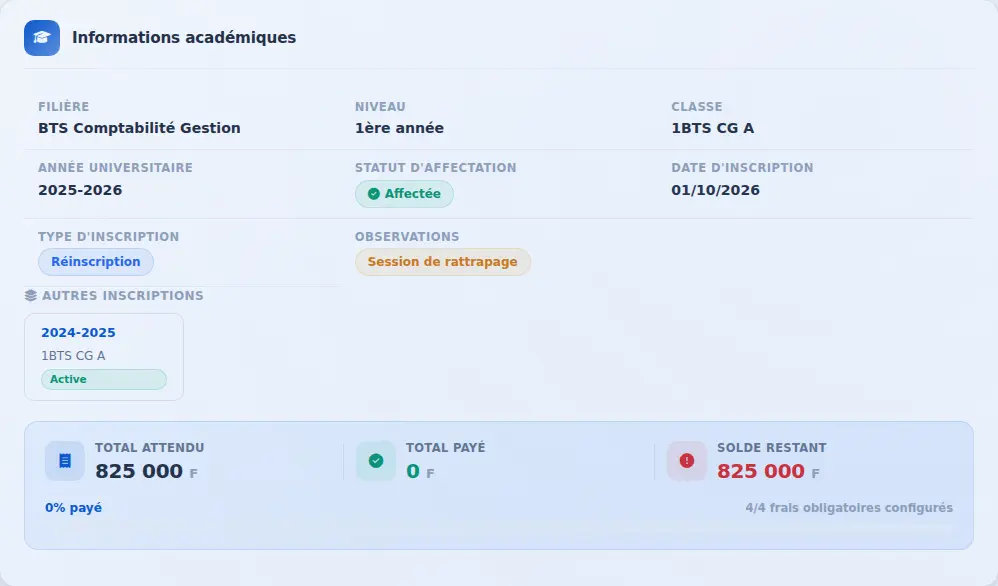Click the Session de rattrapage badge
The width and height of the screenshot is (998, 586).
pyautogui.click(x=442, y=262)
